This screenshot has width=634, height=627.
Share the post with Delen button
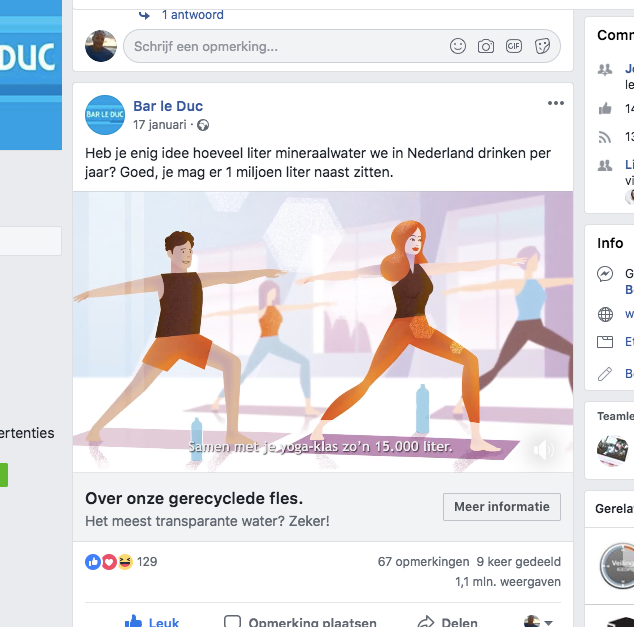click(447, 621)
